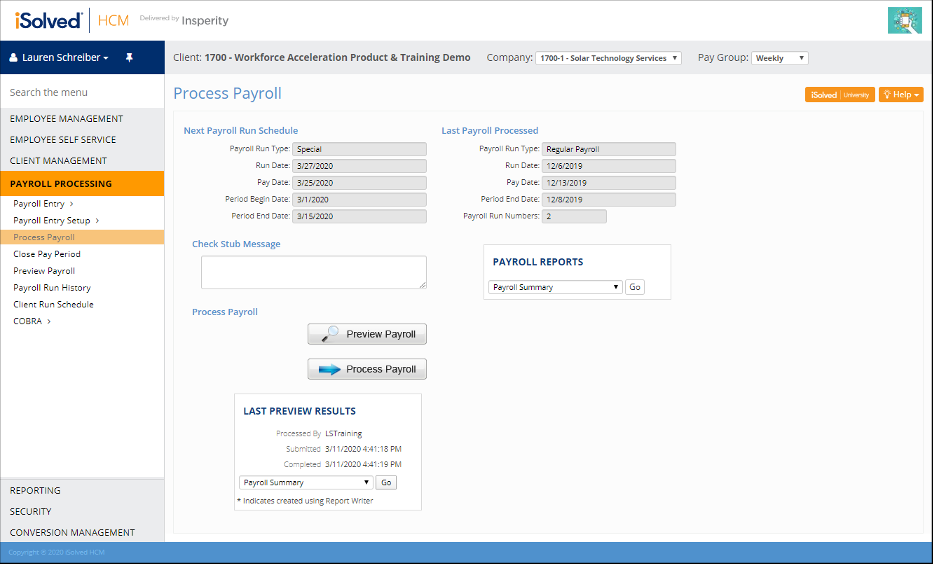Expand the Payroll Entry Setup submenu
Screen dimensions: 933x564
[56, 220]
